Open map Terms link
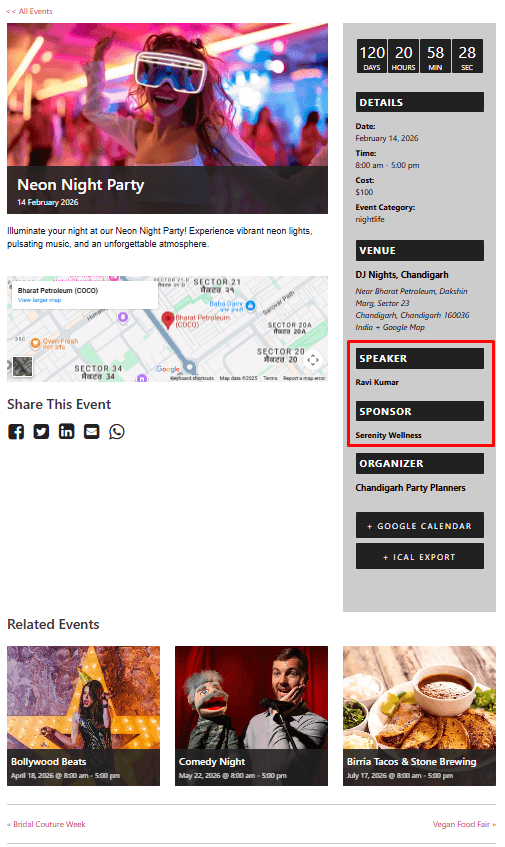Screen dimensions: 505x847 point(270,378)
